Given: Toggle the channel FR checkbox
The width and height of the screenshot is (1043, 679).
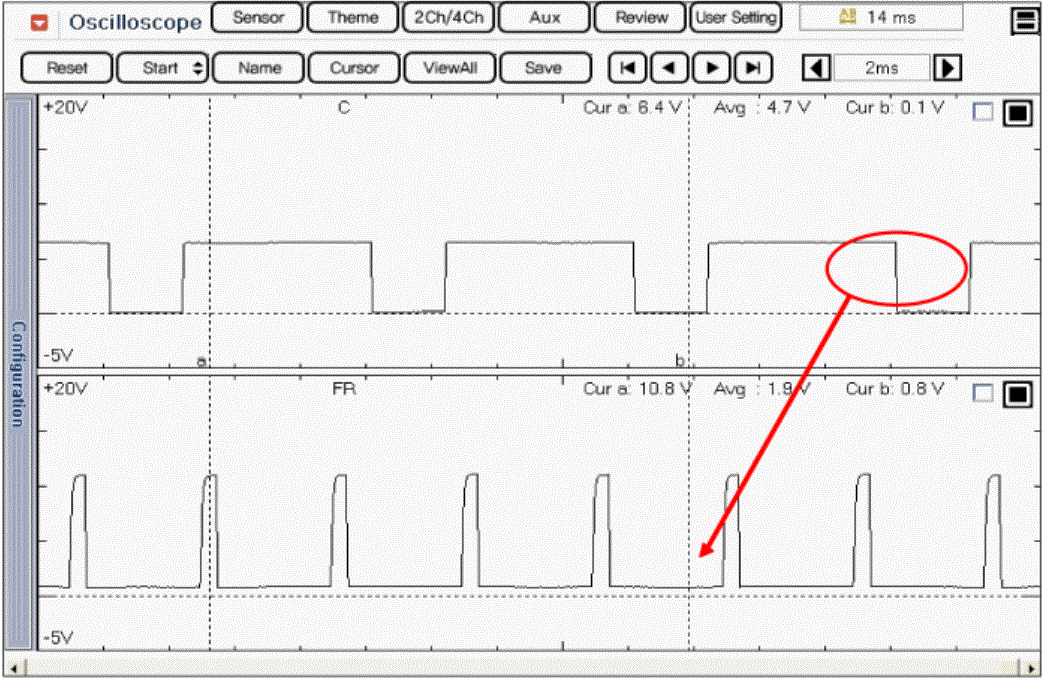Looking at the screenshot, I should click(x=983, y=394).
